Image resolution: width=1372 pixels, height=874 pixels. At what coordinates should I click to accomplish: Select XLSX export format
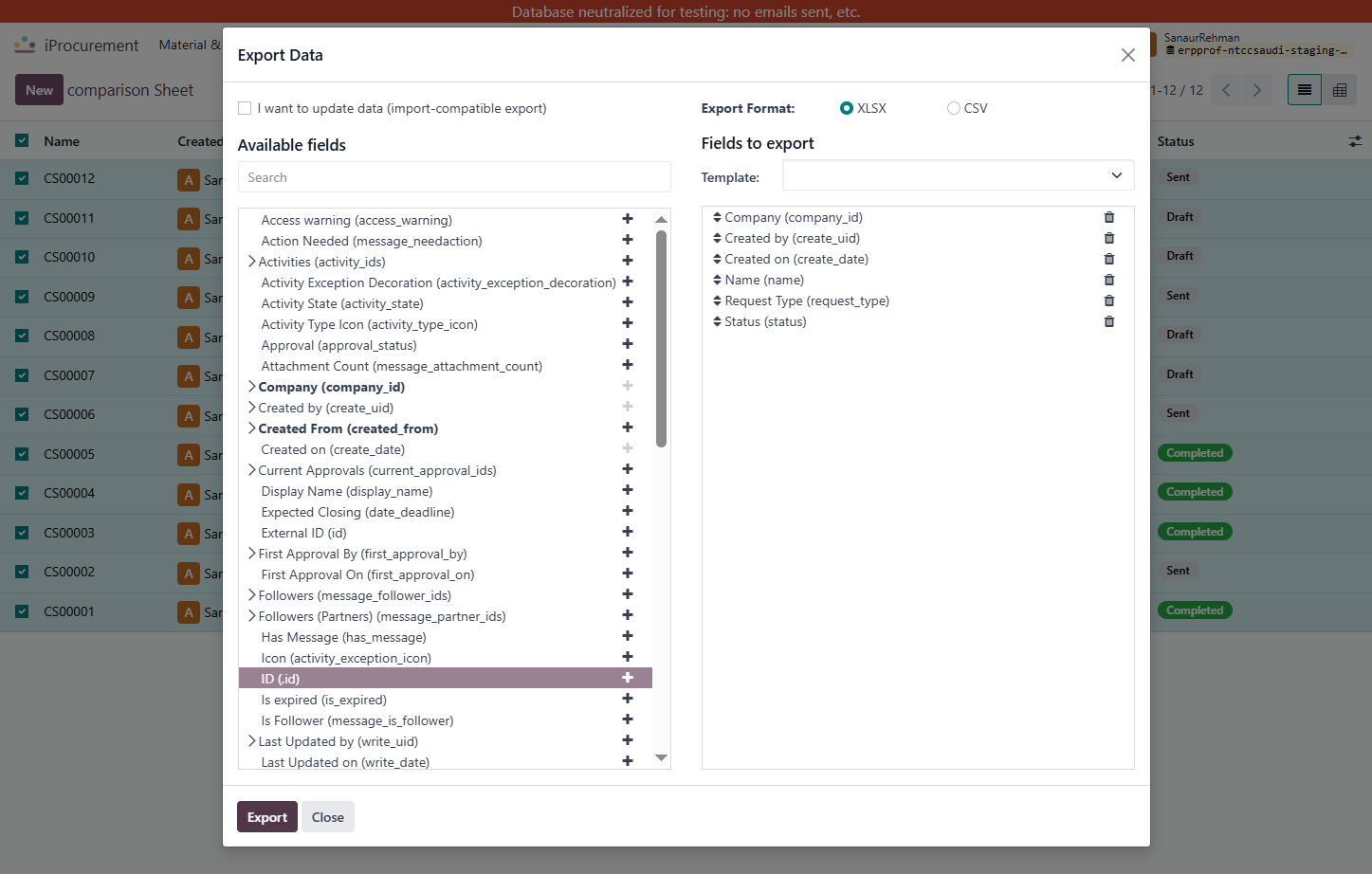coord(847,108)
